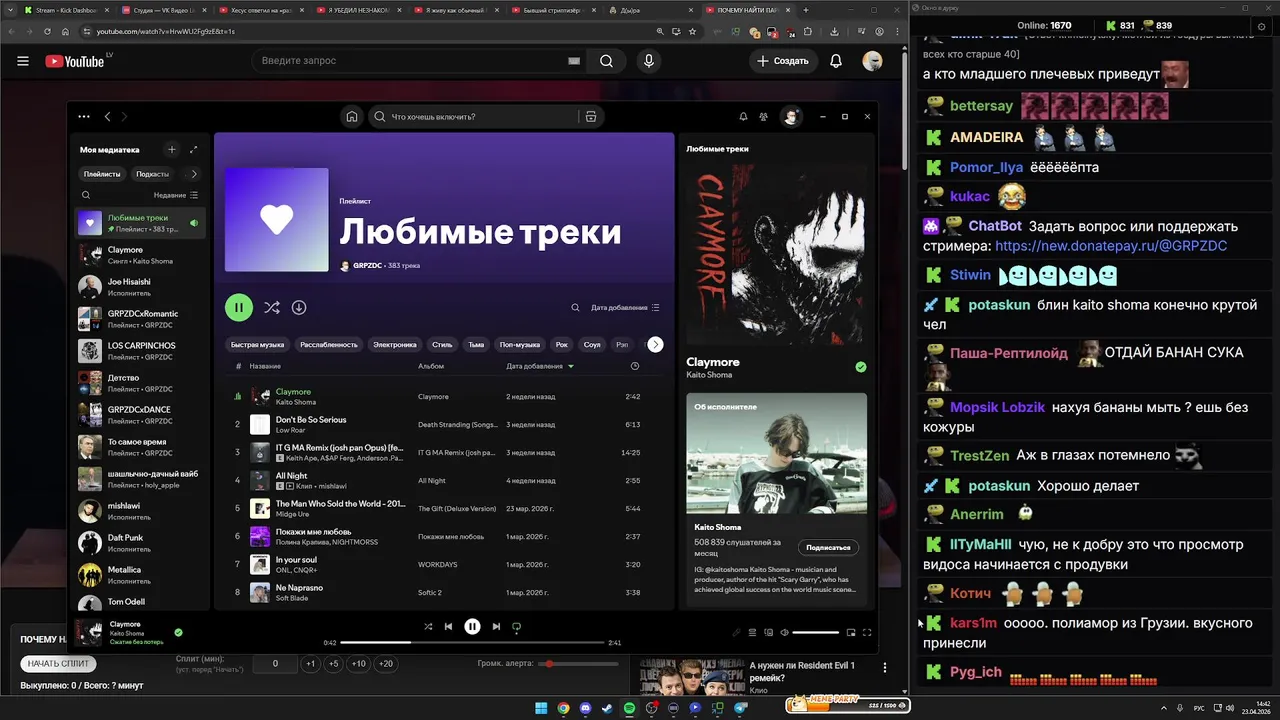Switch to Хесус ответил browser tab
This screenshot has height=720, width=1280.
(261, 10)
